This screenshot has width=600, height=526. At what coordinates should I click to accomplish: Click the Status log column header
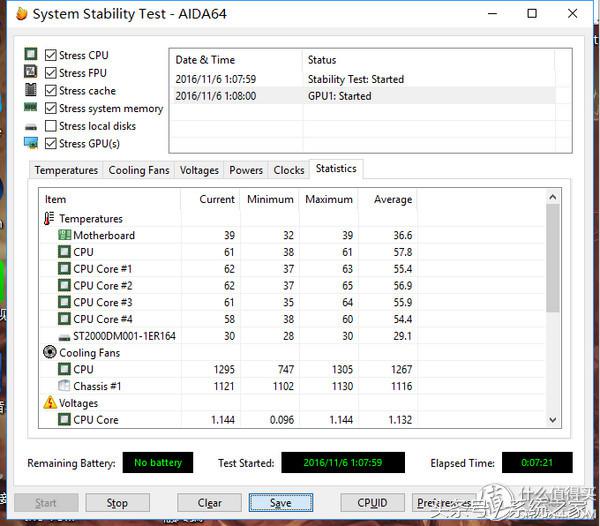[428, 60]
